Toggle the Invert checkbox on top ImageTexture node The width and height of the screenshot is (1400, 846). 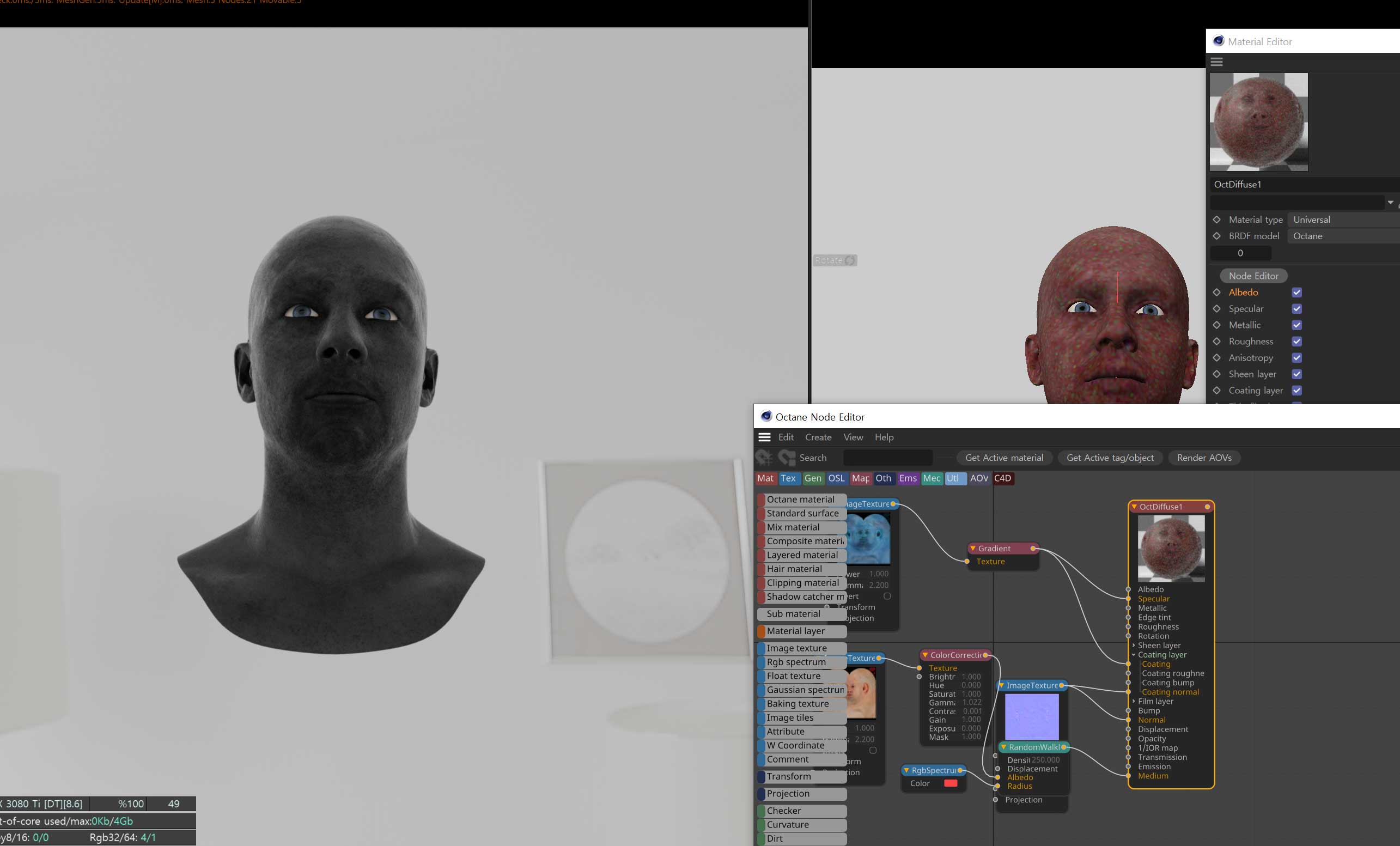pyautogui.click(x=887, y=596)
